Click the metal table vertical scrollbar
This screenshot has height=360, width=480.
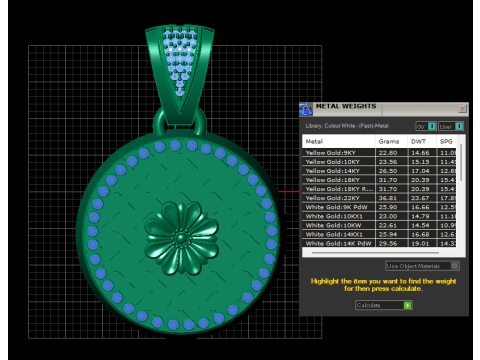(461, 163)
